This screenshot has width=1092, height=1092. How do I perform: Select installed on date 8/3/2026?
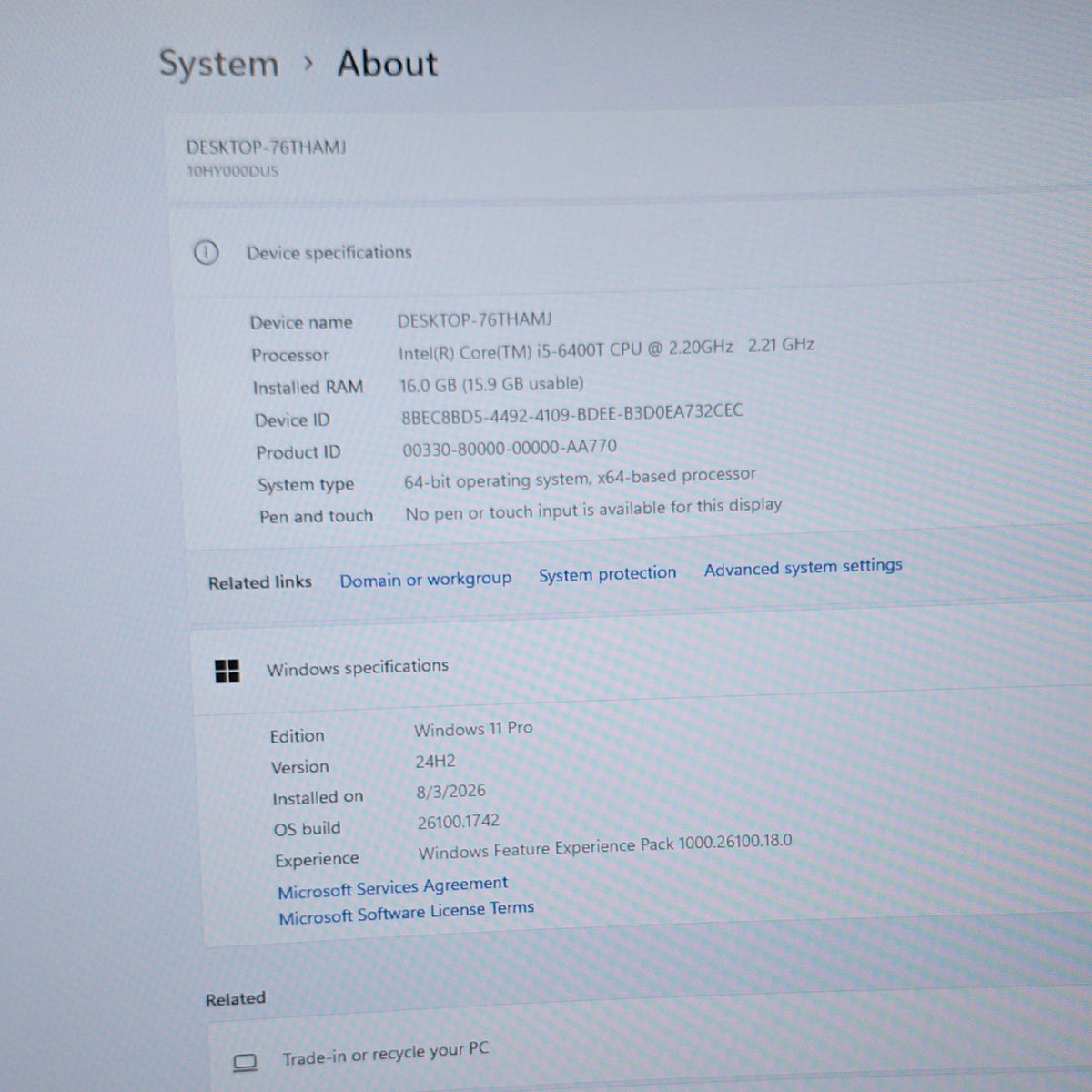[451, 792]
